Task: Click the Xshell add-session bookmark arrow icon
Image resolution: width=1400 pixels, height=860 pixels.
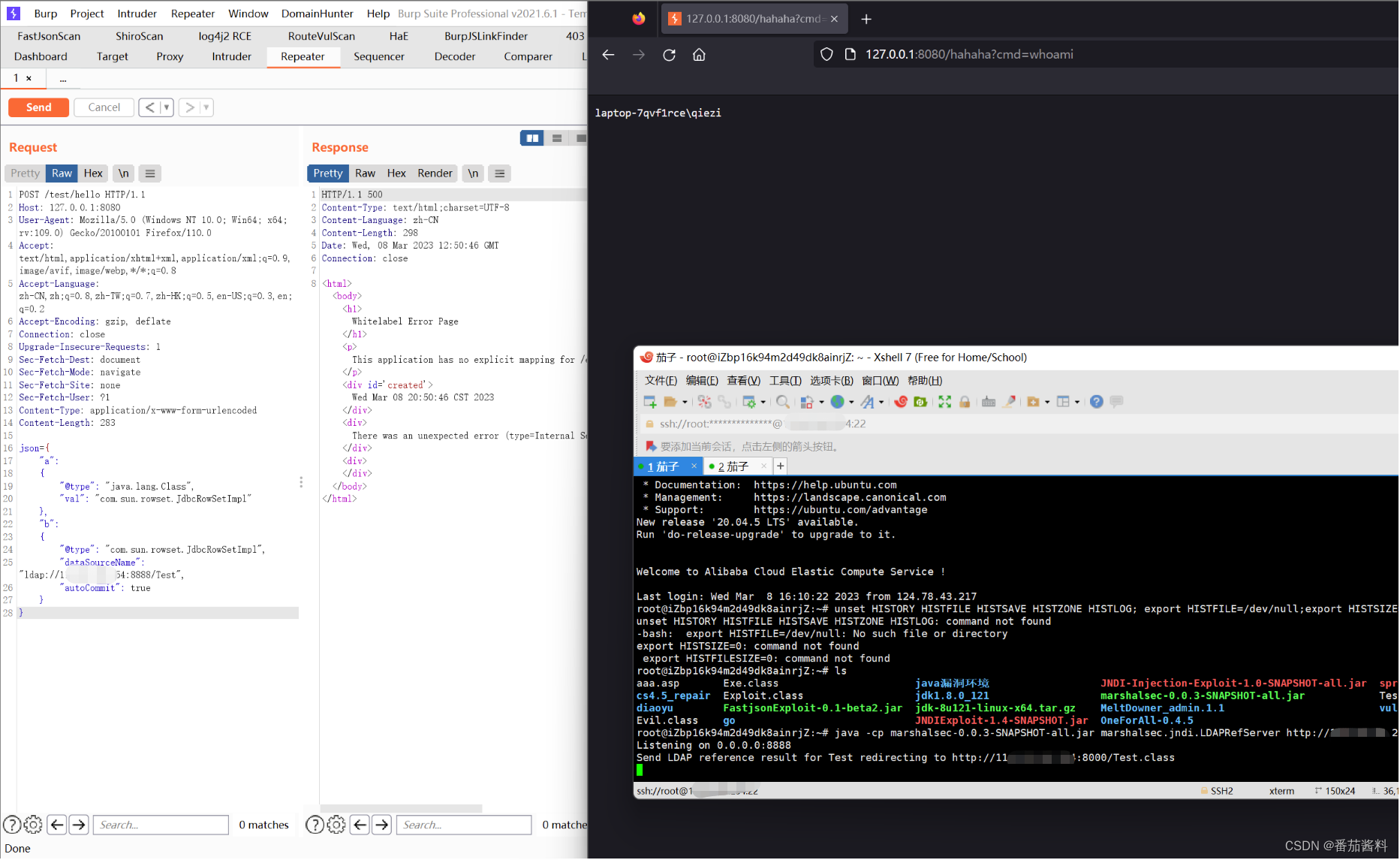Action: pos(651,446)
